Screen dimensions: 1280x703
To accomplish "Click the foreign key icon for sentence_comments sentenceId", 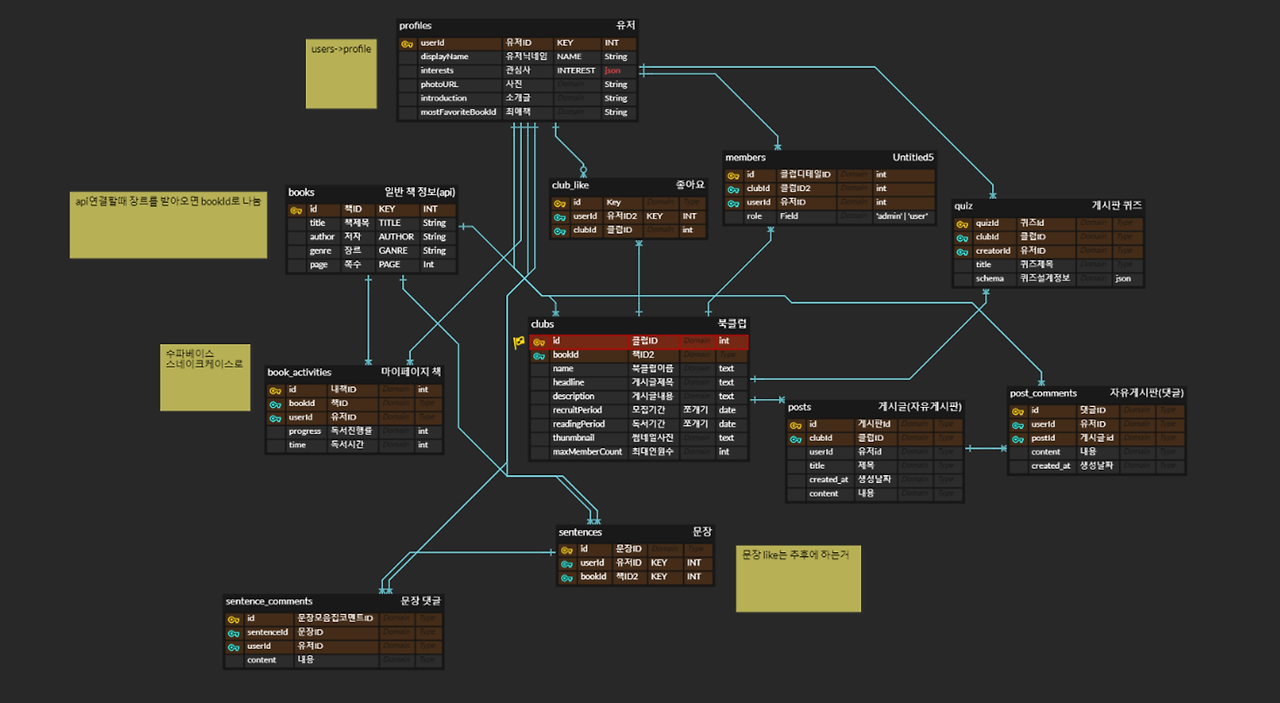I will [x=234, y=633].
